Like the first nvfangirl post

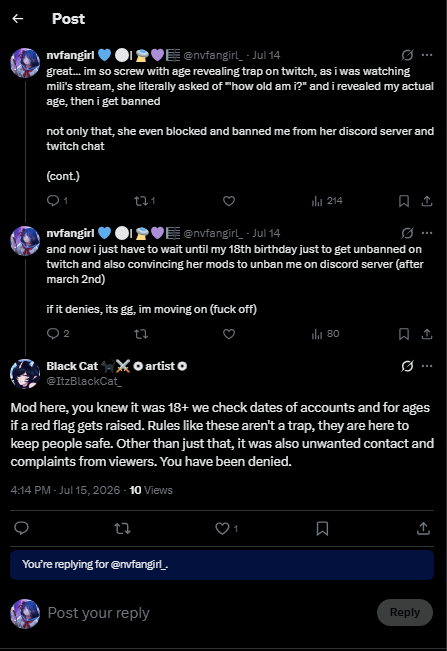(x=229, y=201)
